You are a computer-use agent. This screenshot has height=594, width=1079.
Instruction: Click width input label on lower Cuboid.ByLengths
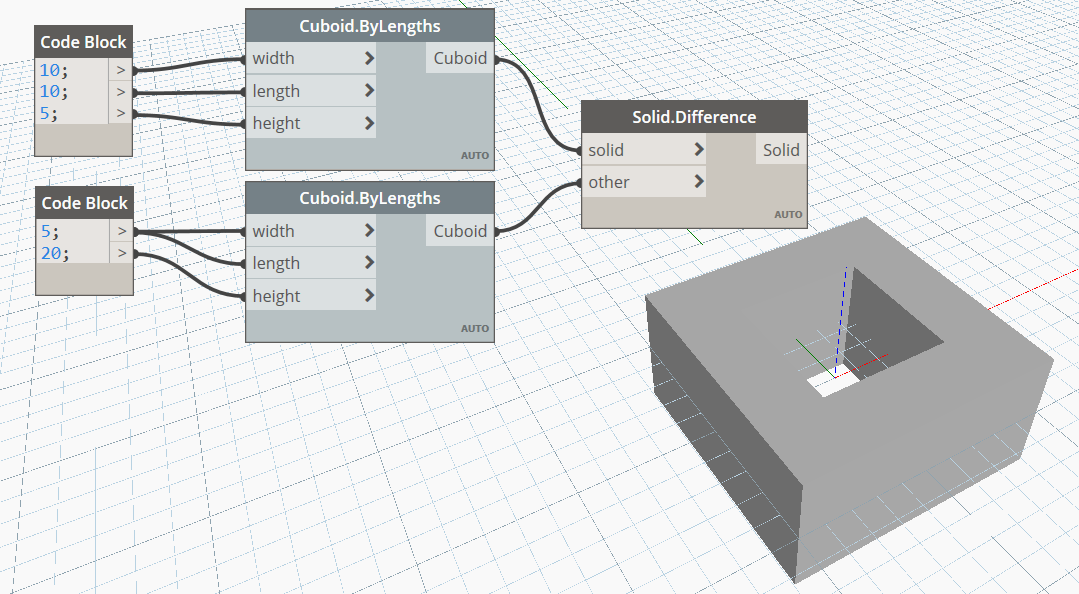point(273,231)
